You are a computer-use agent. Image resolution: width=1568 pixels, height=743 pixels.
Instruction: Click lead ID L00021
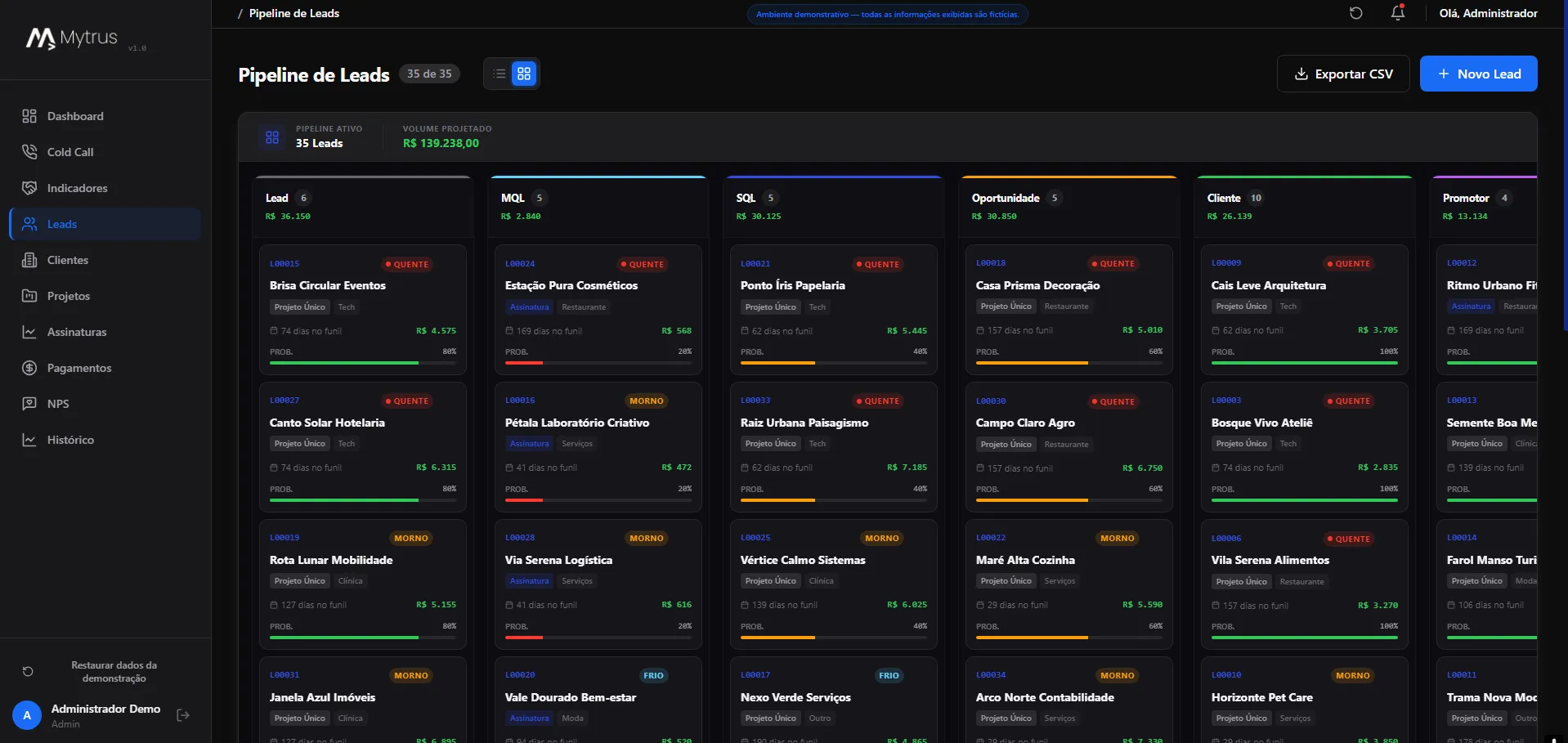[x=755, y=264]
